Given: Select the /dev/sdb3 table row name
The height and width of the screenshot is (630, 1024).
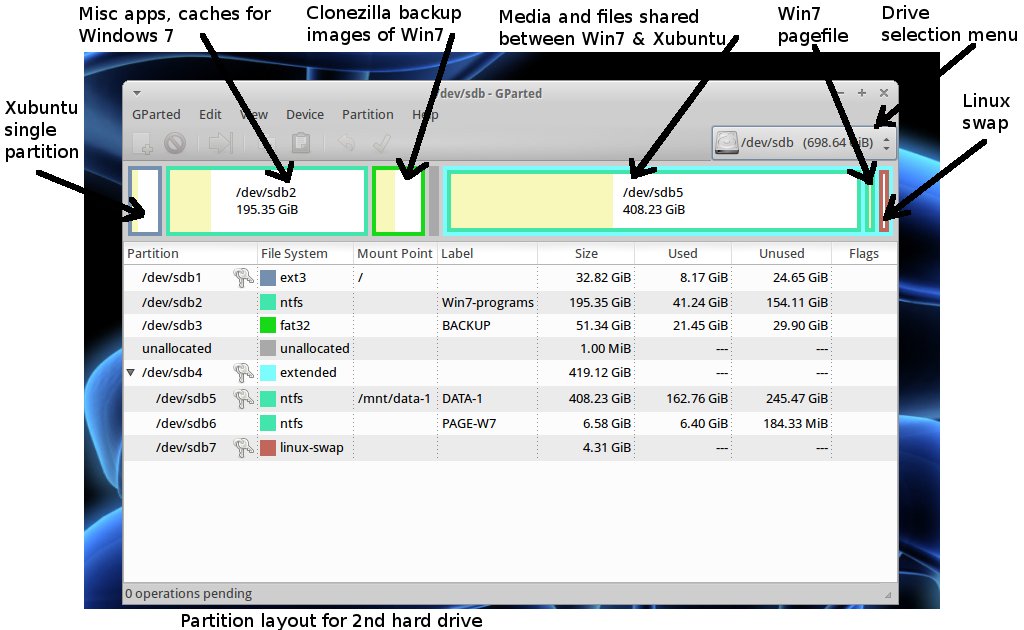Looking at the screenshot, I should click(172, 325).
